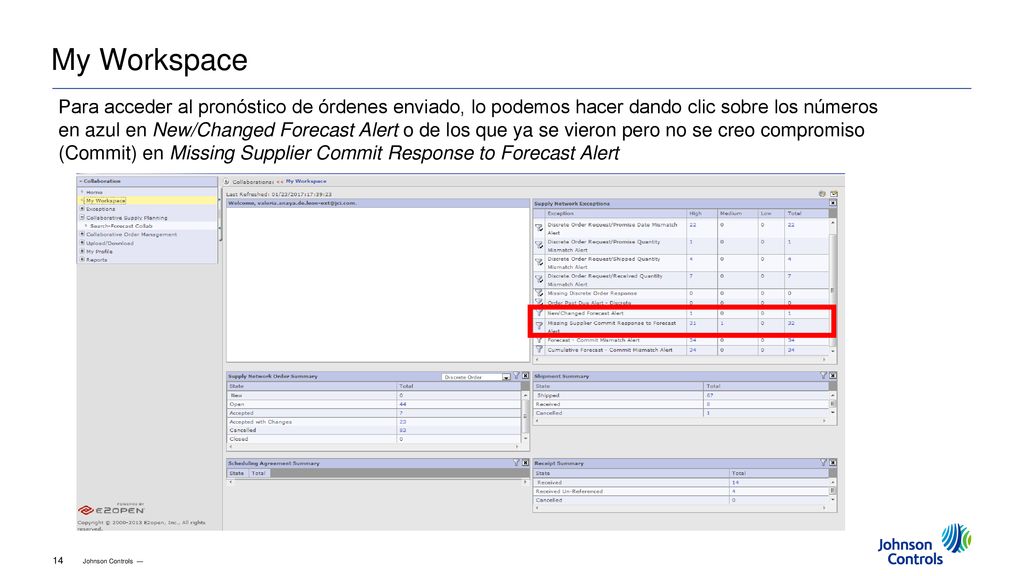Image resolution: width=1024 pixels, height=576 pixels.
Task: Click the Accepted row in Order Summary
Action: pos(374,413)
